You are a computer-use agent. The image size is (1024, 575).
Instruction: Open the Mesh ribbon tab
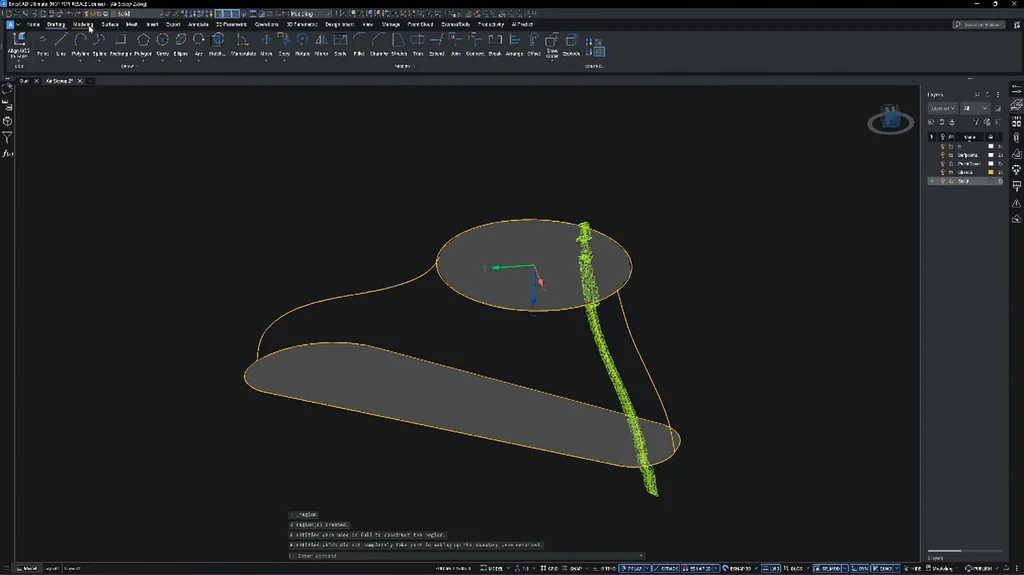click(131, 24)
